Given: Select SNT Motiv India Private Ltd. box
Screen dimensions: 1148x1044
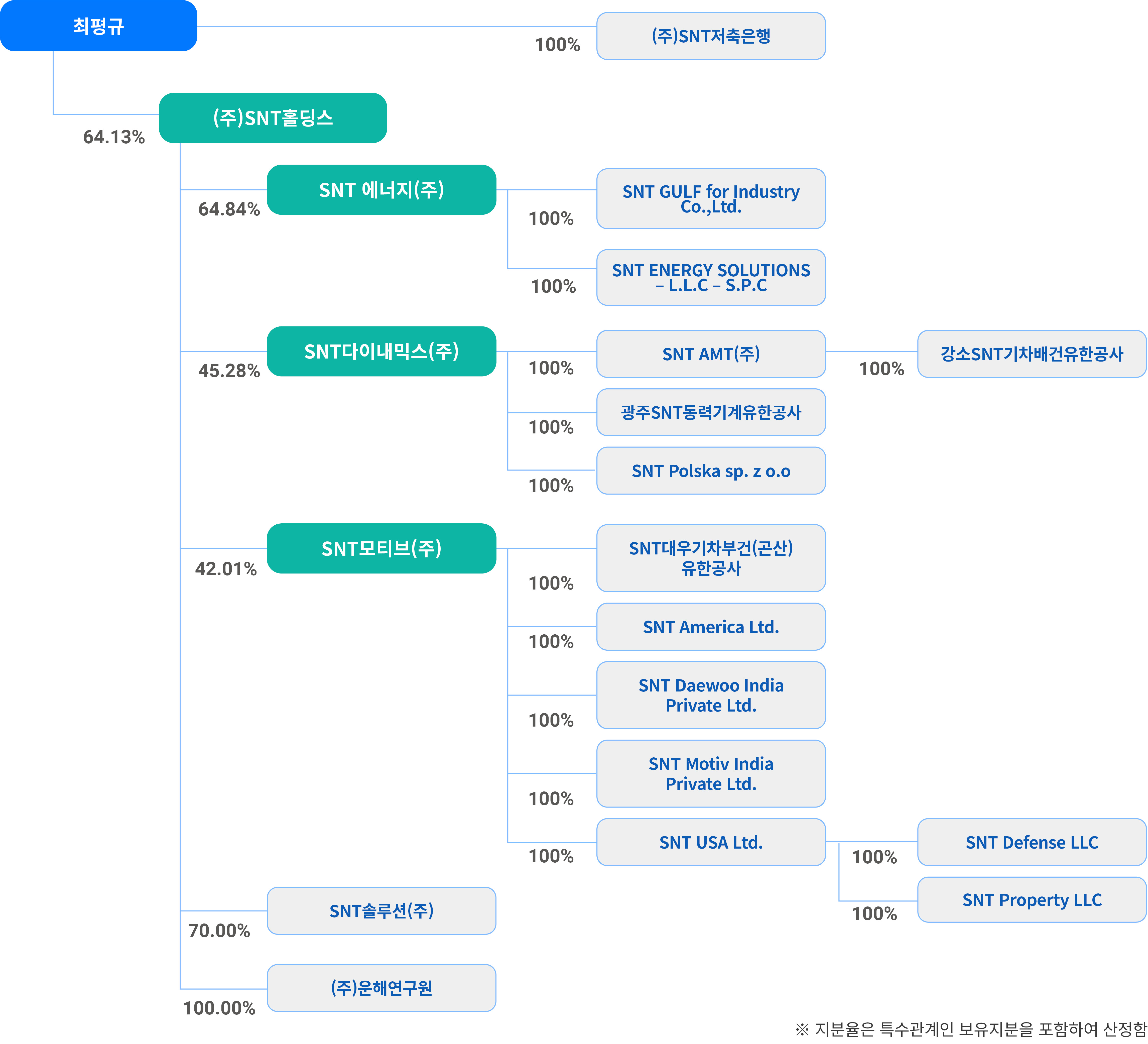Looking at the screenshot, I should 711,773.
